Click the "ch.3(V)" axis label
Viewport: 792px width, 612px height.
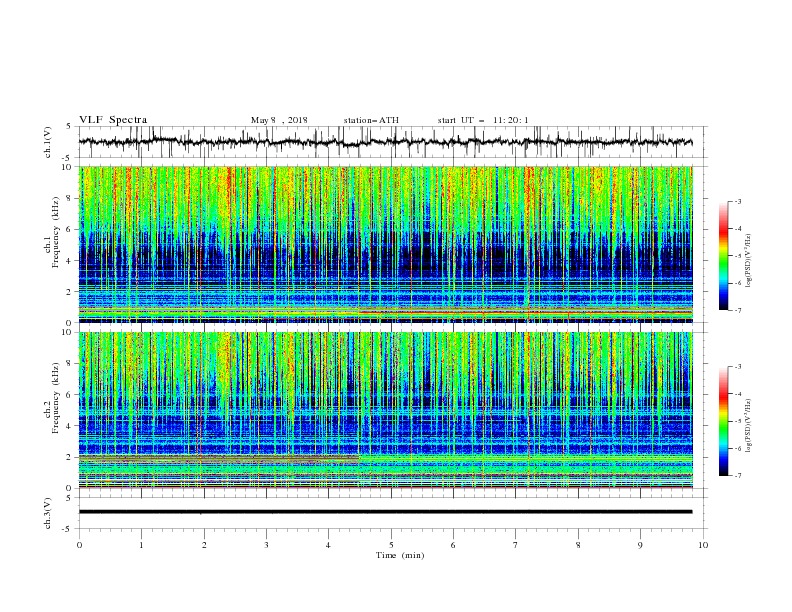(x=48, y=513)
